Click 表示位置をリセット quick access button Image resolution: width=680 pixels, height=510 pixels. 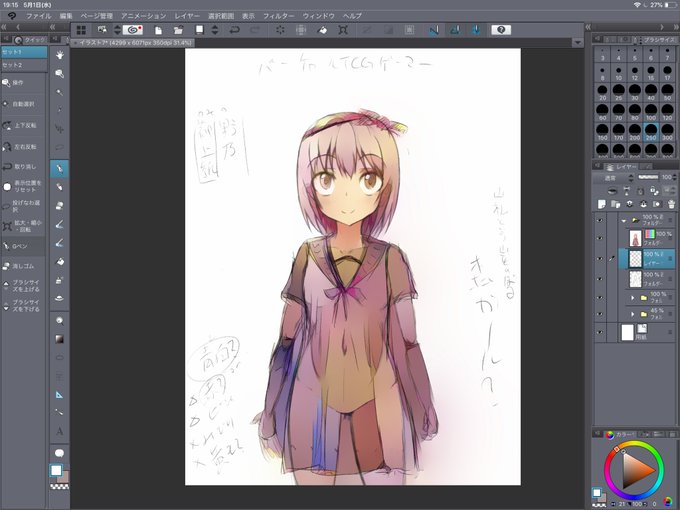click(x=23, y=186)
